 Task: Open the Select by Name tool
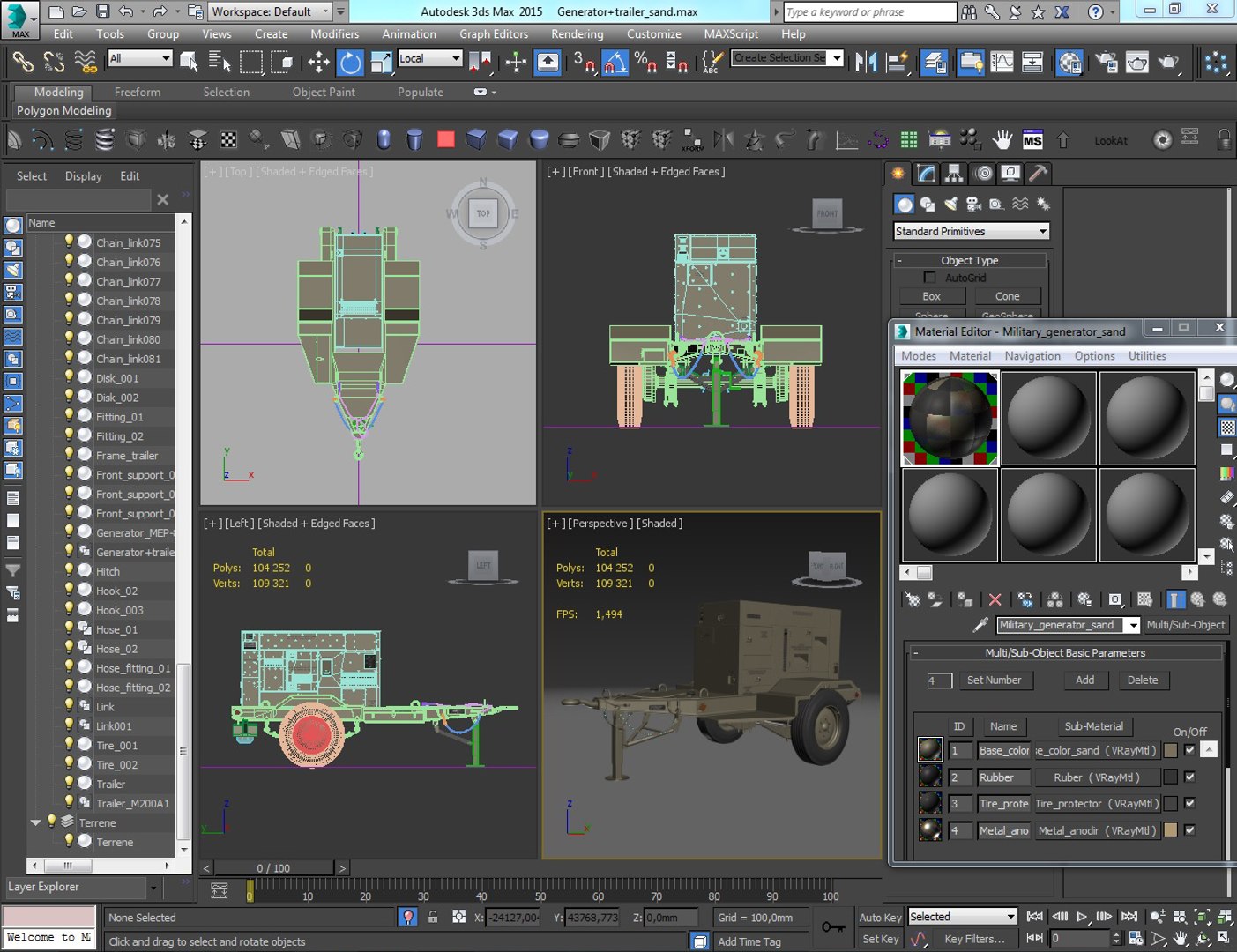click(219, 62)
